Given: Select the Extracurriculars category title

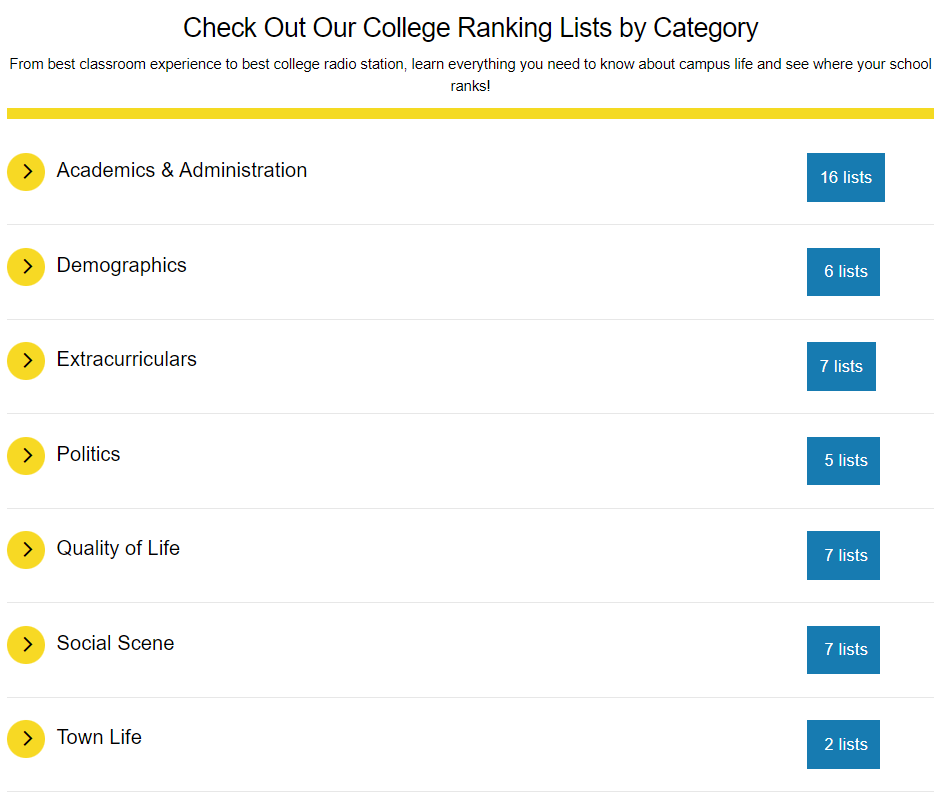Looking at the screenshot, I should (x=126, y=359).
